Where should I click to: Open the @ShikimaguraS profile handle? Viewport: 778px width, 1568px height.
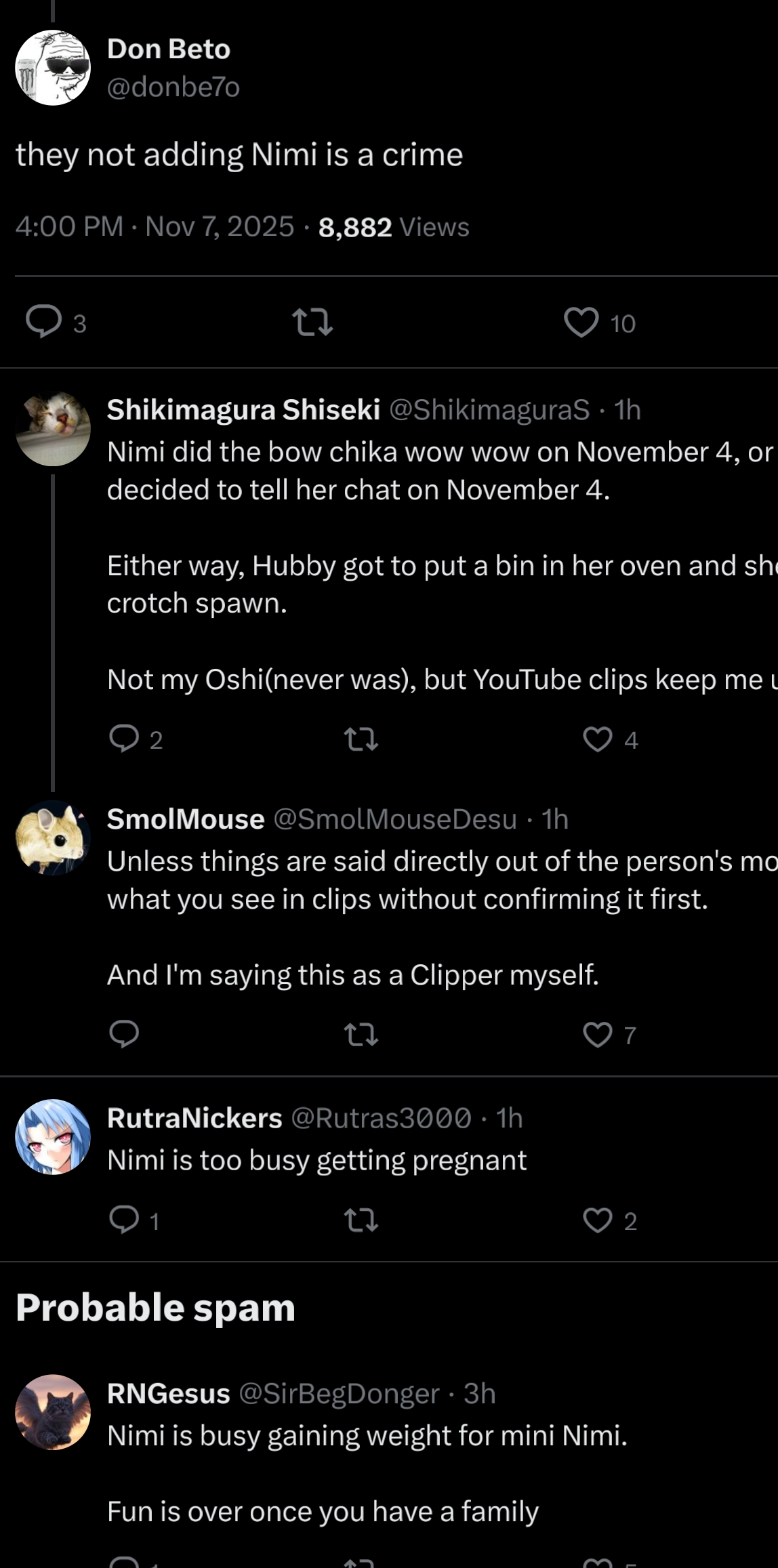pyautogui.click(x=489, y=410)
